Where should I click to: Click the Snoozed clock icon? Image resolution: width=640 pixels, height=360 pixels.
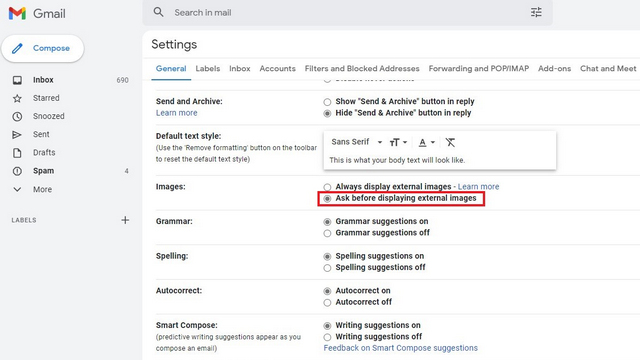[17, 116]
